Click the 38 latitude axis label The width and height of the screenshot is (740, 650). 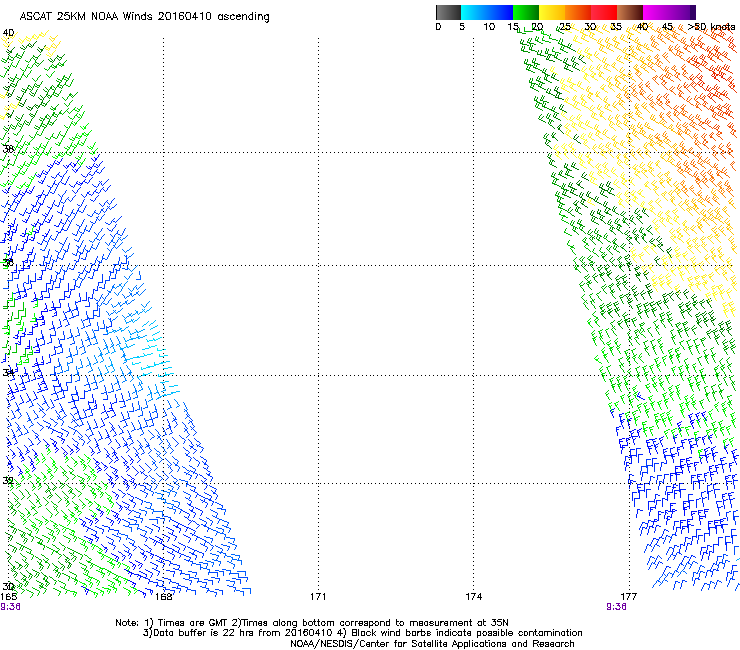8,149
